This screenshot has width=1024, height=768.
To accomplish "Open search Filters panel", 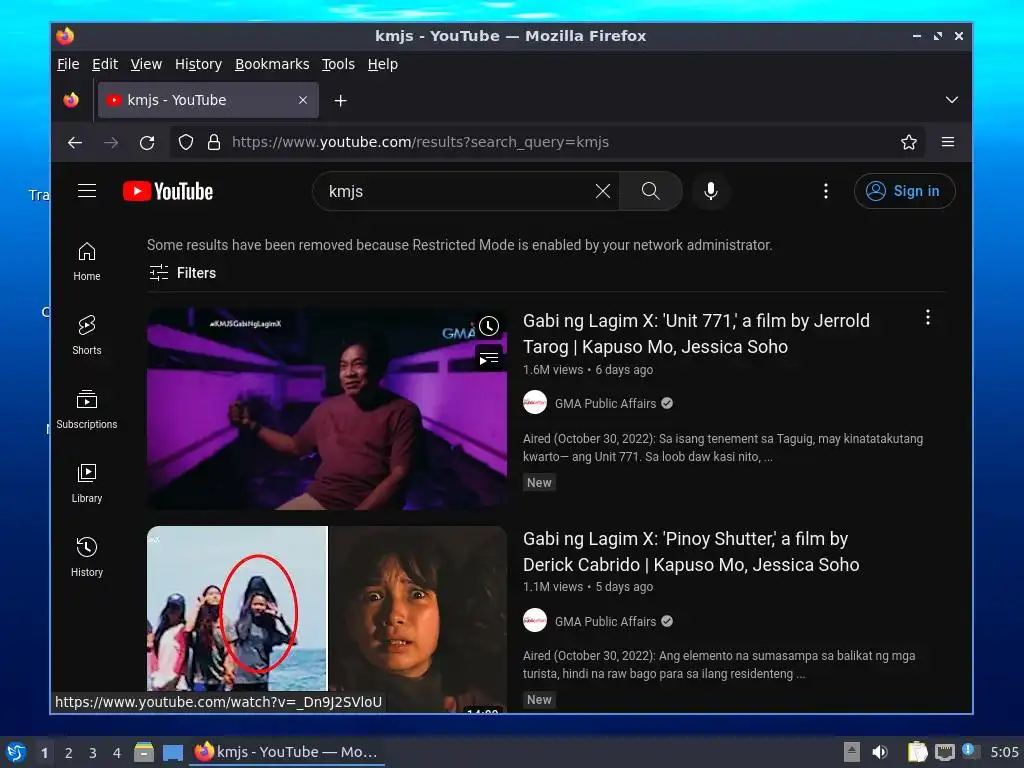I will tap(183, 273).
